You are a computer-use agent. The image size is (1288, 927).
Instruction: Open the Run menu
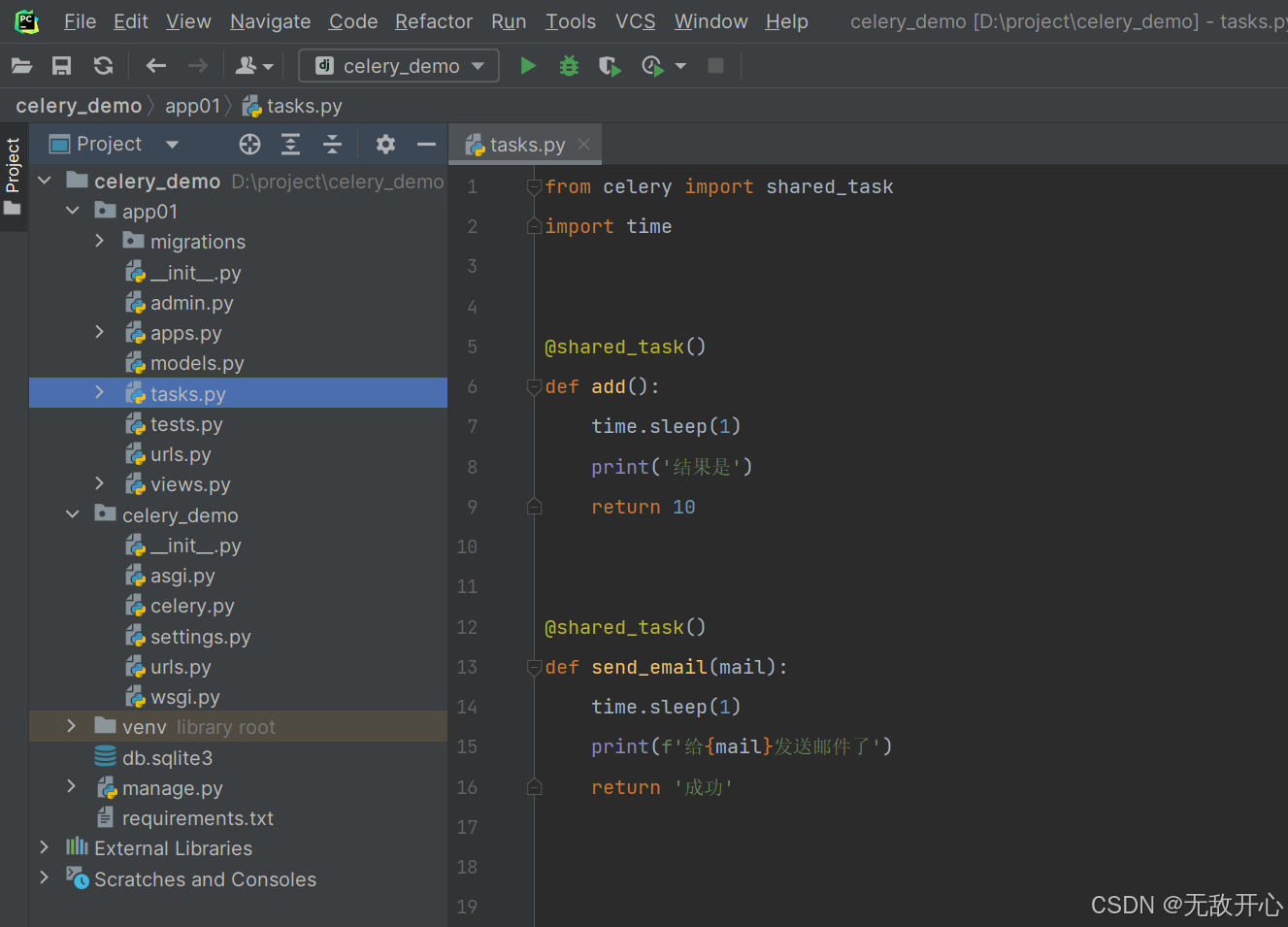[x=509, y=21]
